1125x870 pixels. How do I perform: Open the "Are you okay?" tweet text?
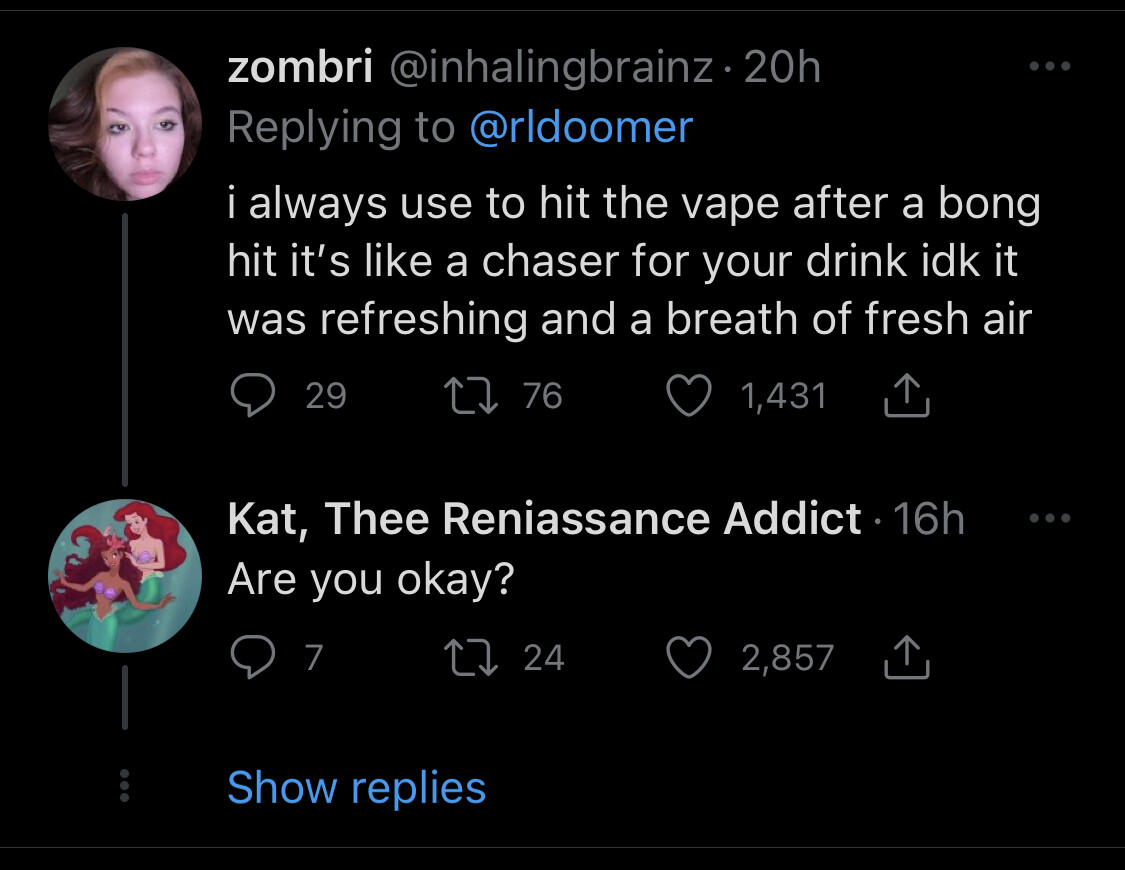370,577
